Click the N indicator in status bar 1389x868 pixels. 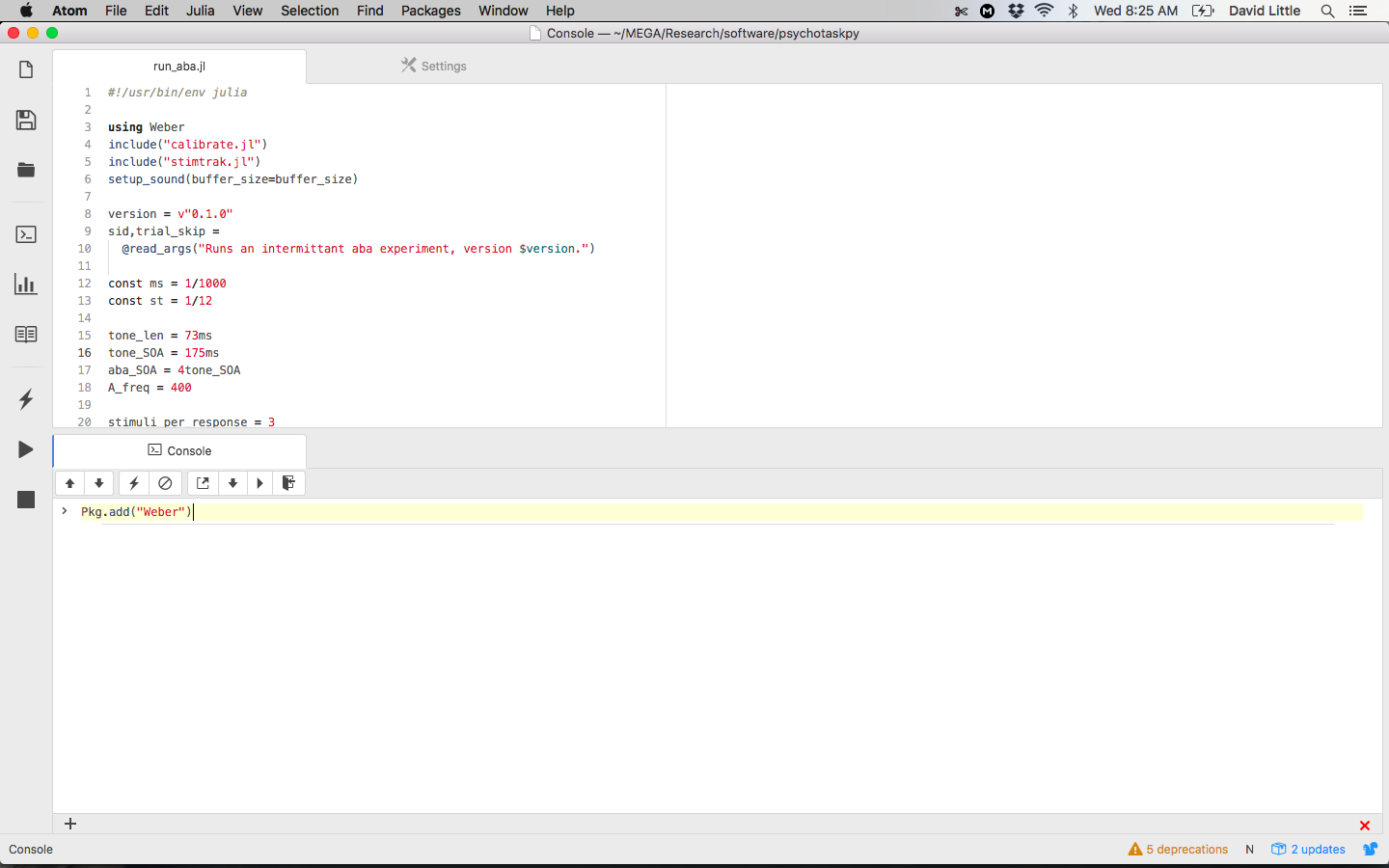pyautogui.click(x=1249, y=850)
